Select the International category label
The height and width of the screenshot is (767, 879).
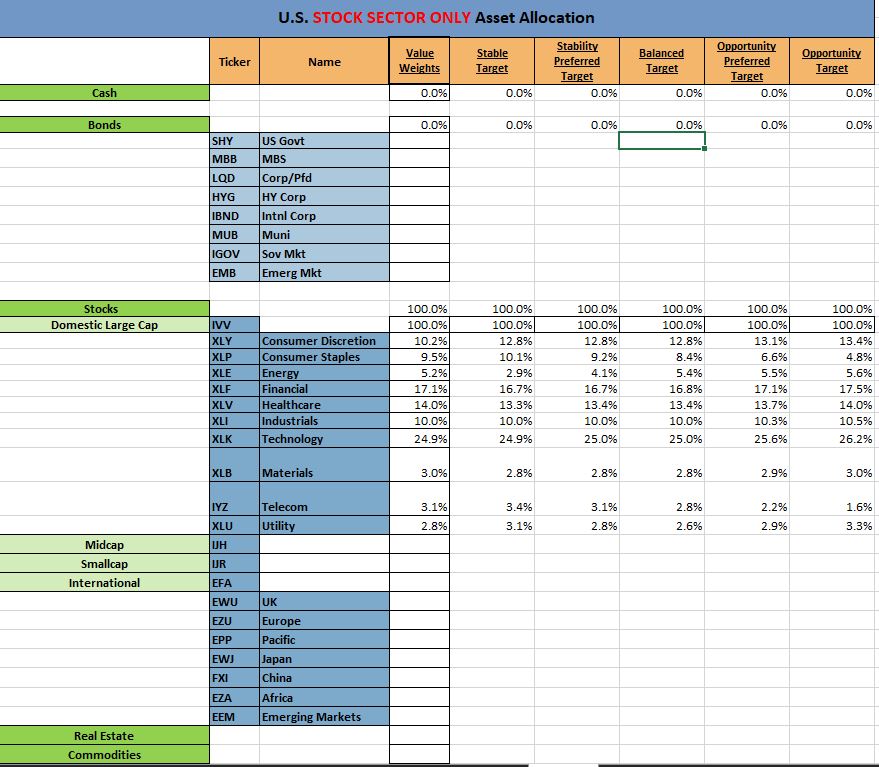[104, 583]
